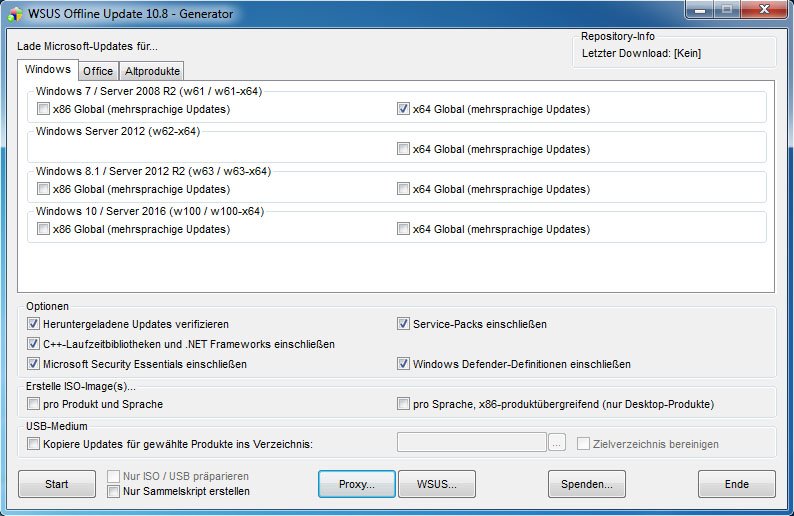Click 'Optionen' group label

point(48,306)
